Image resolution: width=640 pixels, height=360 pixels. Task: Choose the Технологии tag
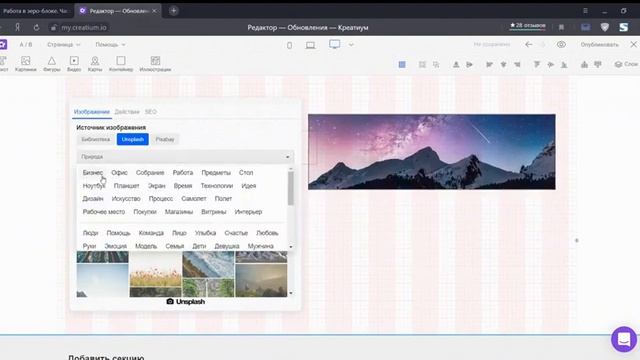(x=216, y=186)
